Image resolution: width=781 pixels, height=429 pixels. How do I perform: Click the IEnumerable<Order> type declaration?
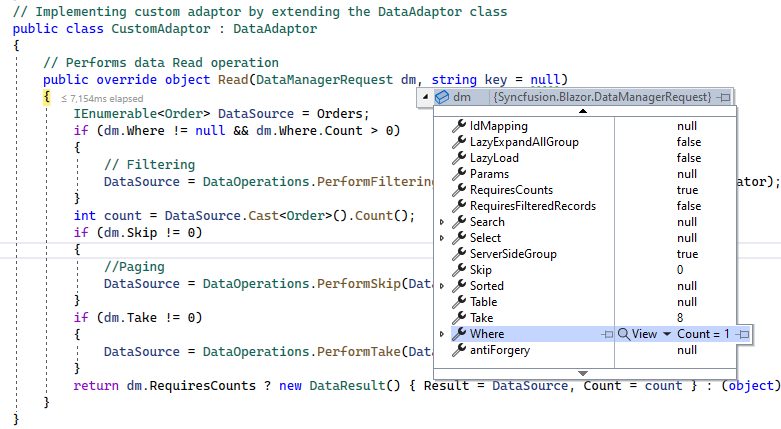(x=142, y=114)
